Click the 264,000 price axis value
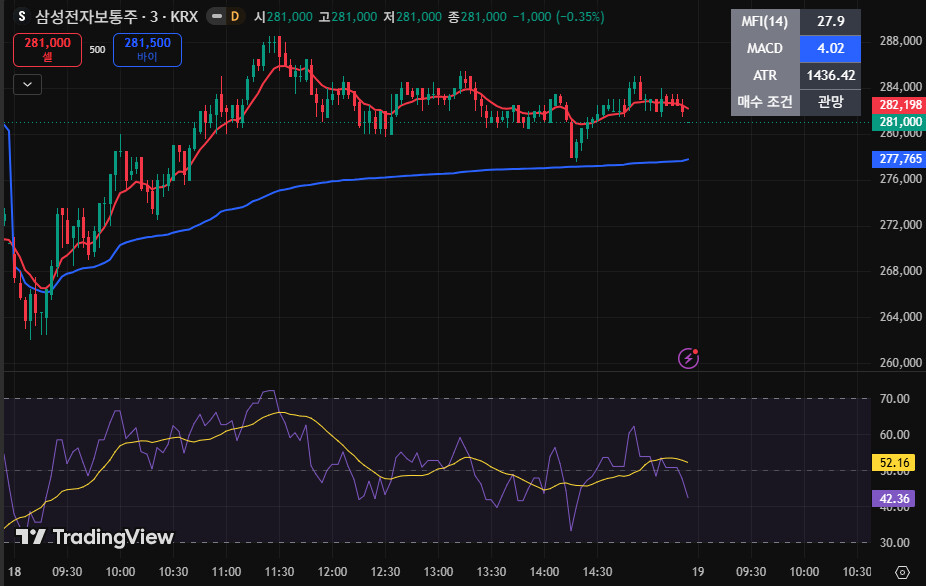Image resolution: width=926 pixels, height=586 pixels. (901, 317)
